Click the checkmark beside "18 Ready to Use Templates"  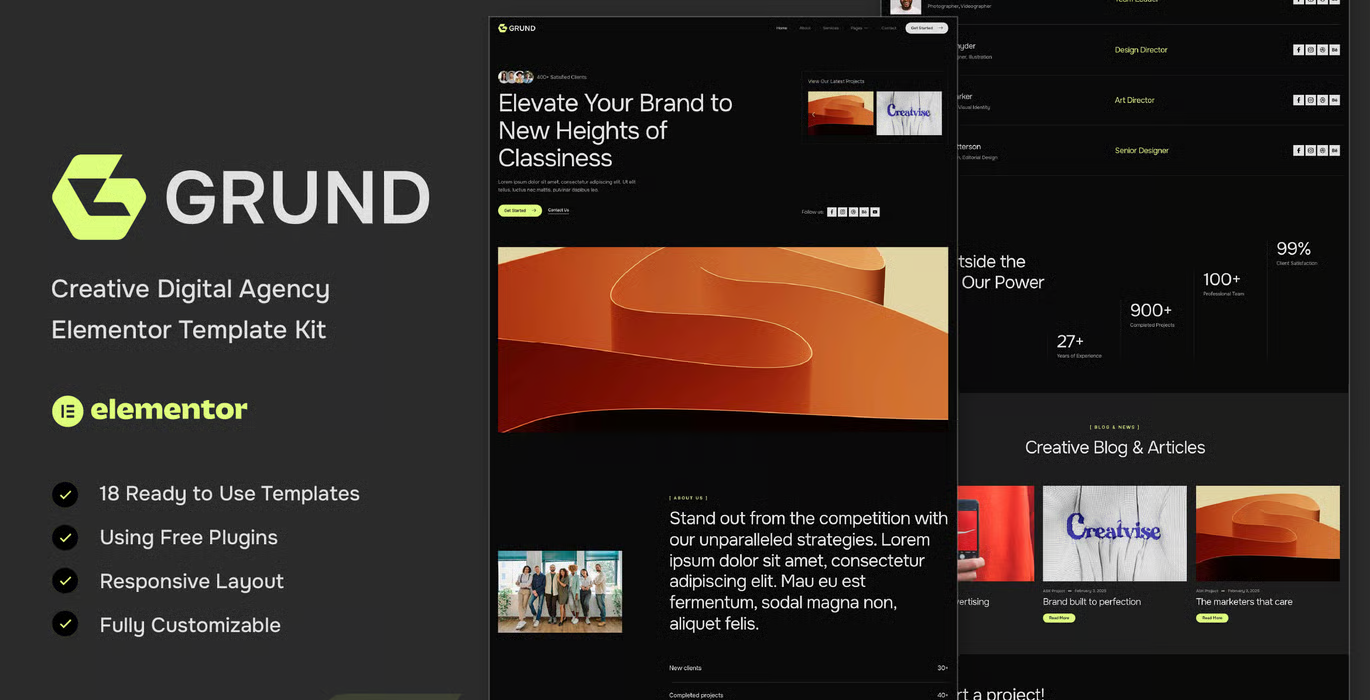[x=65, y=494]
